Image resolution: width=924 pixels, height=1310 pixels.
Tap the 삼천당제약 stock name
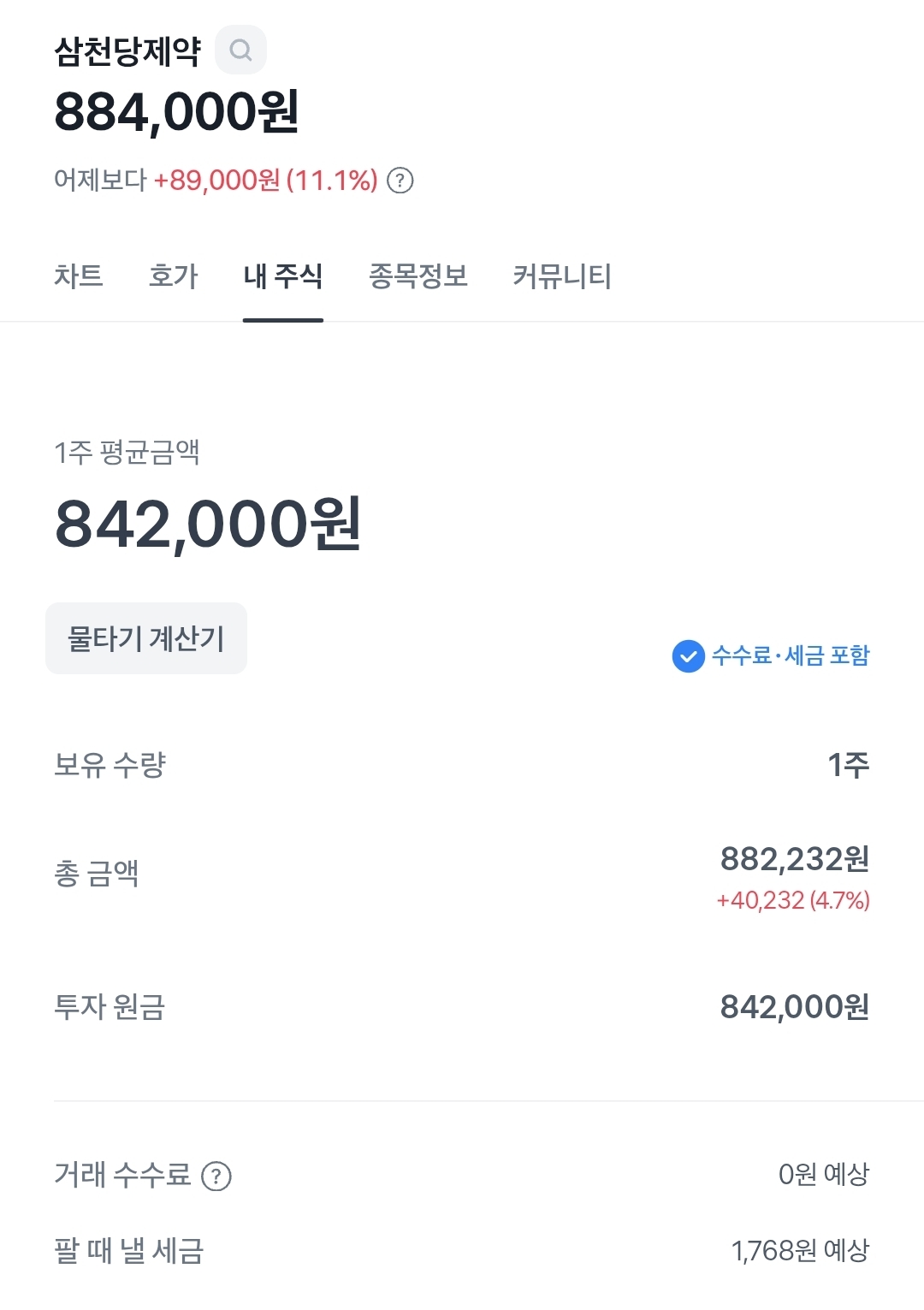pyautogui.click(x=127, y=51)
